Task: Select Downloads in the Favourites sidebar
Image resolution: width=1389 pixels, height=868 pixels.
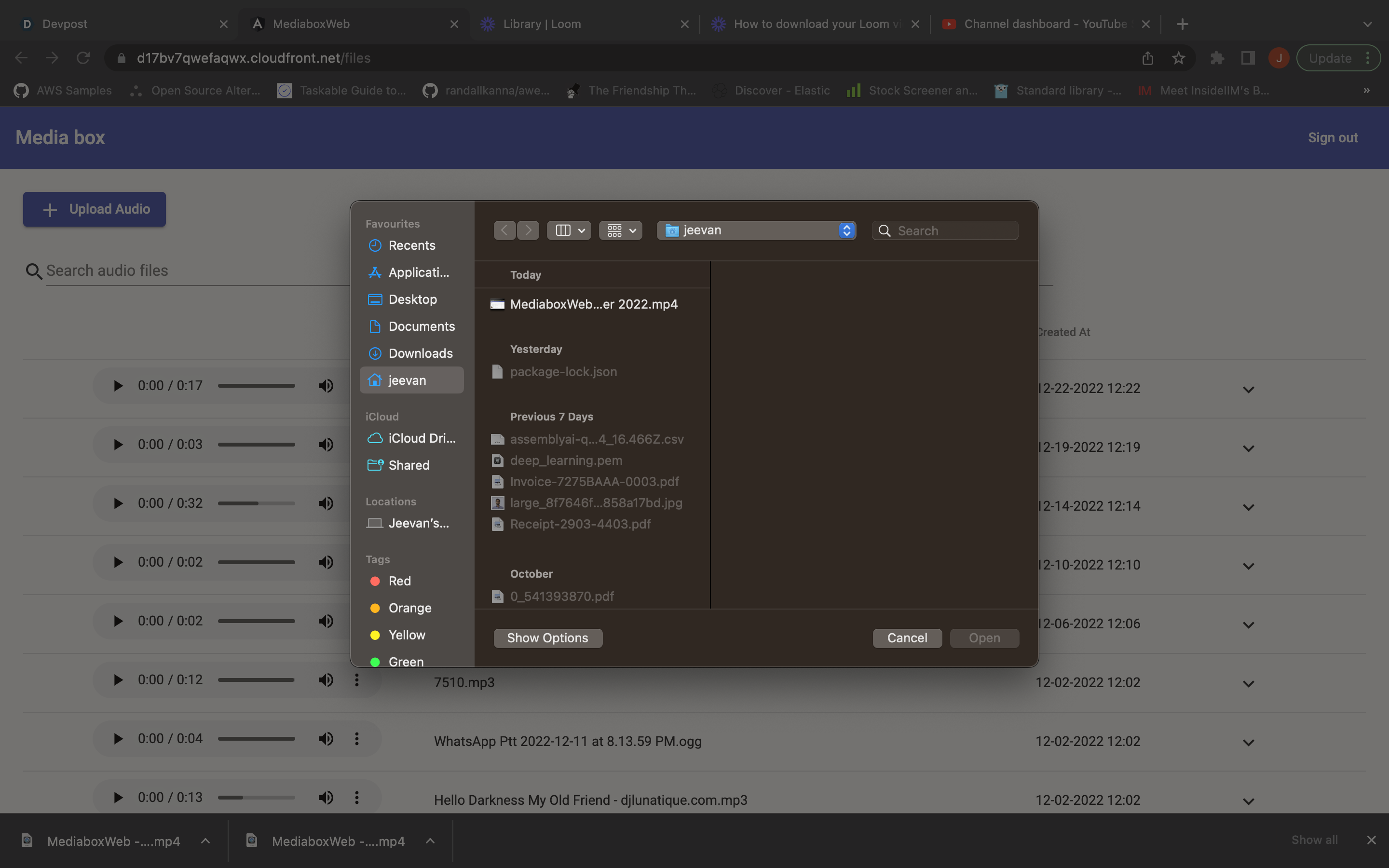Action: 420,353
